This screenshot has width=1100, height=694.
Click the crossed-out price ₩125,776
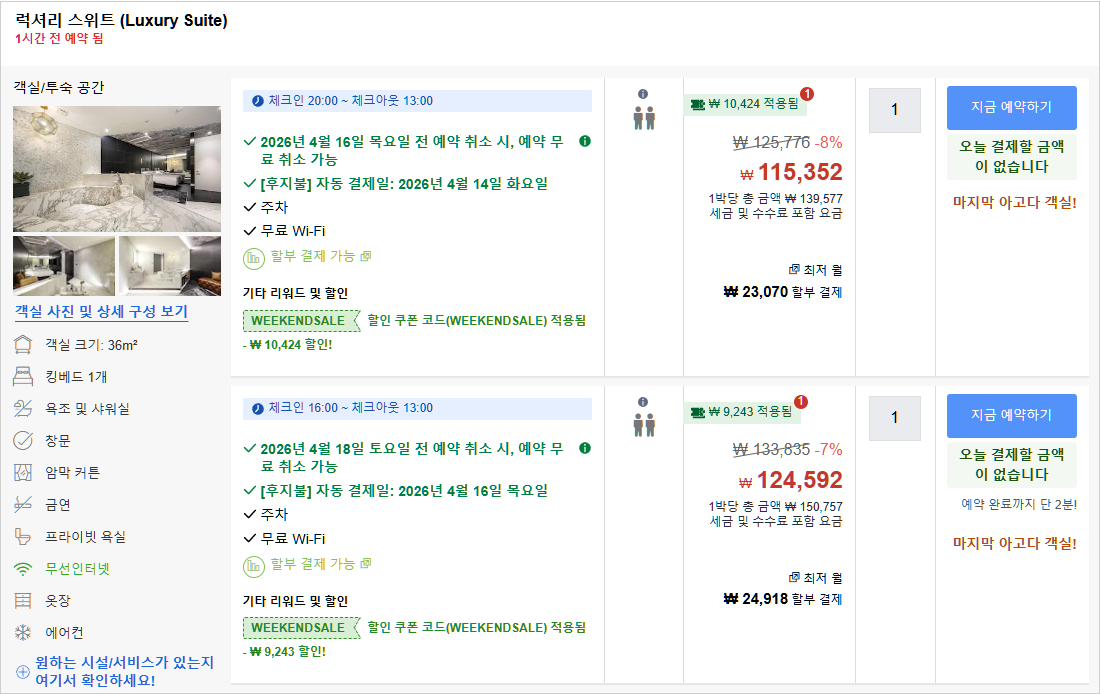click(771, 142)
